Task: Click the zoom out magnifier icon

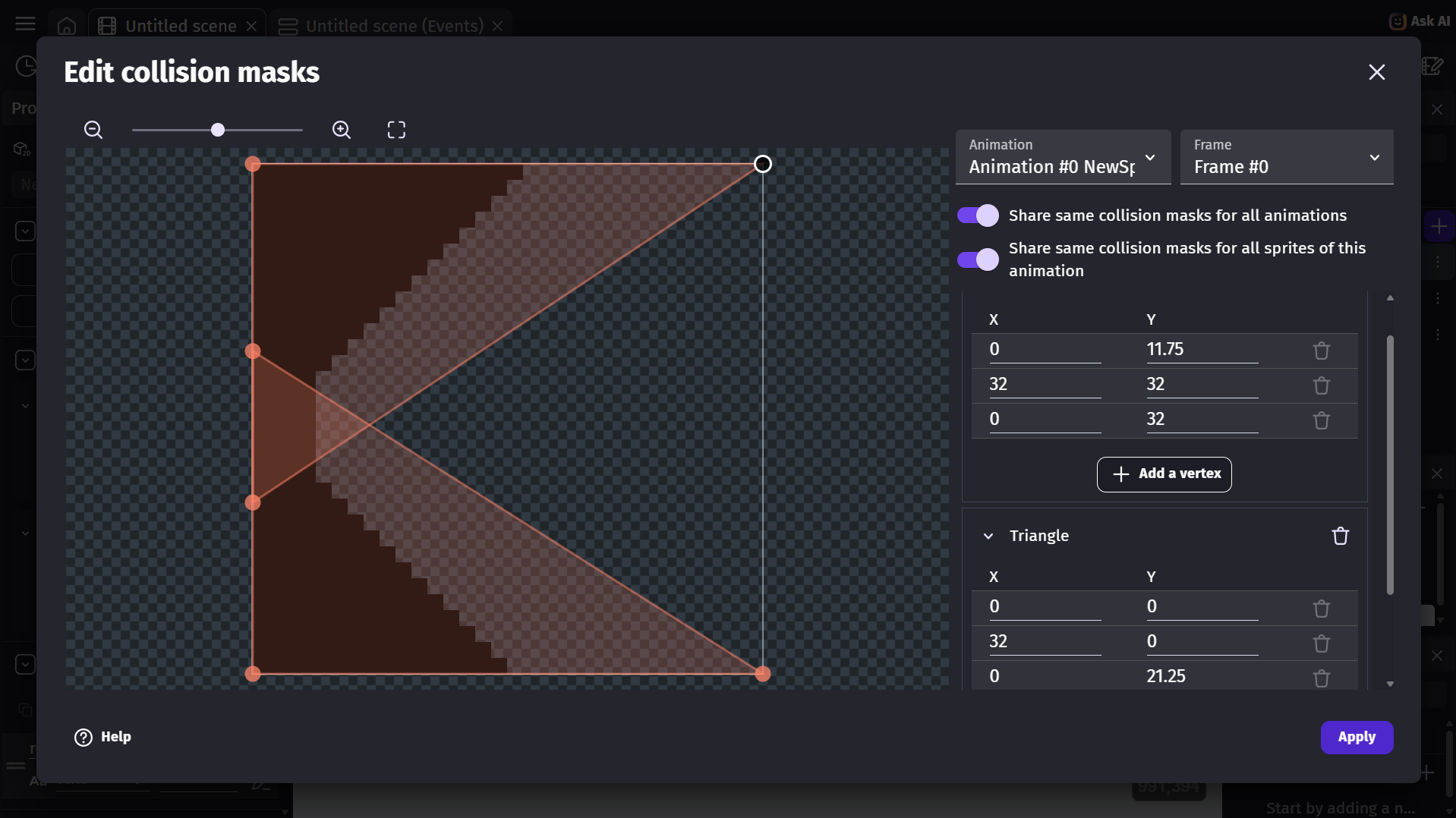Action: tap(93, 130)
